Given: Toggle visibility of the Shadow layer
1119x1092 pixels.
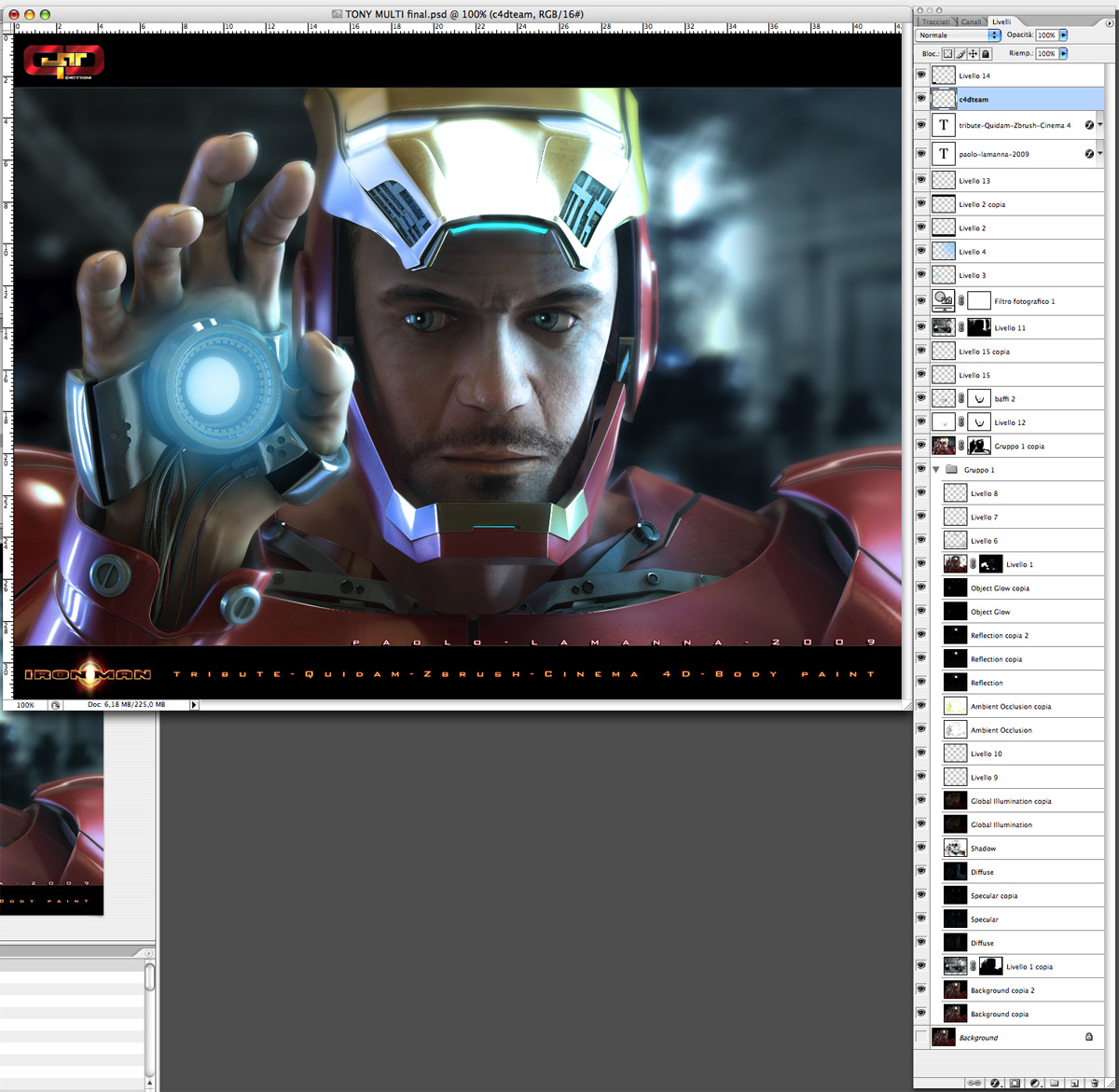Looking at the screenshot, I should coord(921,848).
